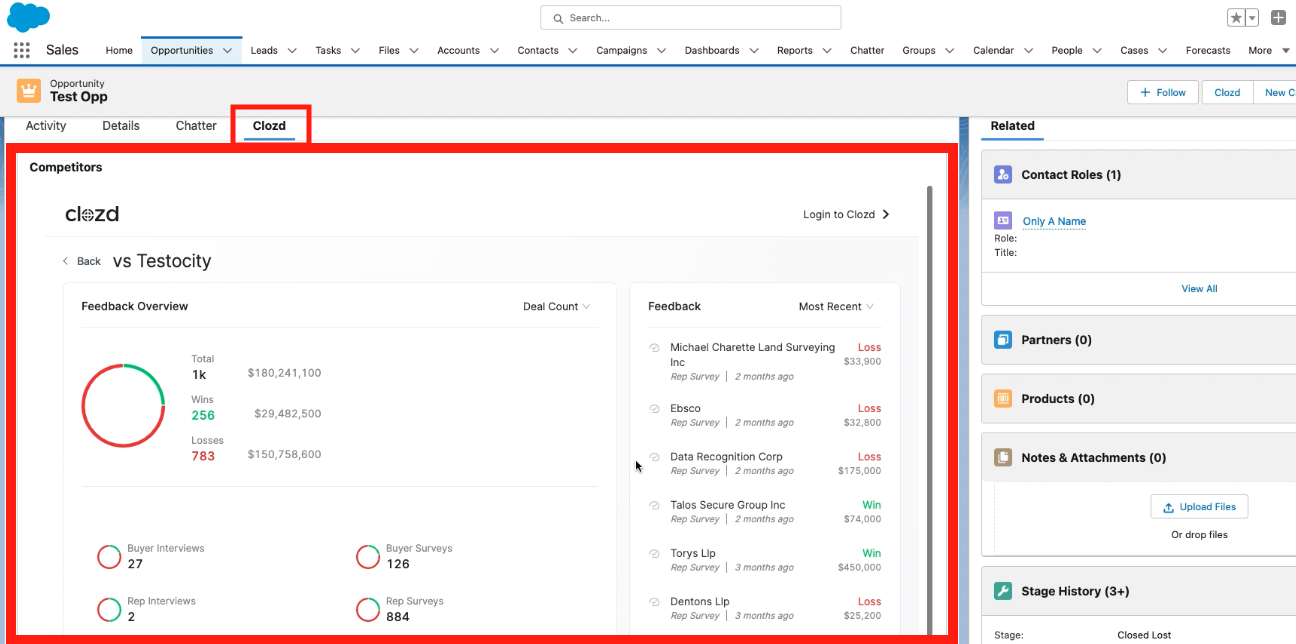Image resolution: width=1296 pixels, height=644 pixels.
Task: Click in the global Search field
Action: coord(691,18)
